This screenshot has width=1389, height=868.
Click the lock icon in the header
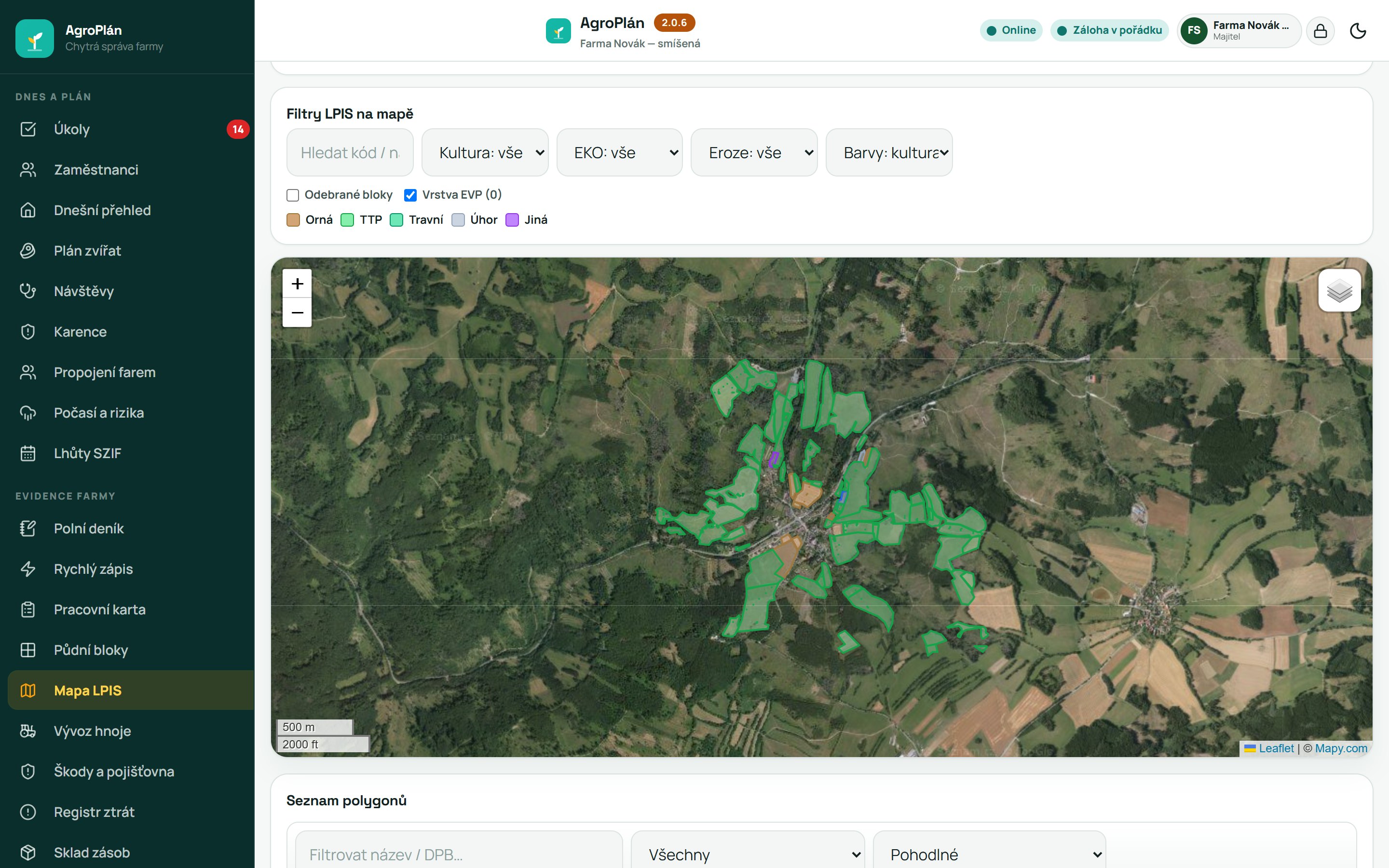1320,30
